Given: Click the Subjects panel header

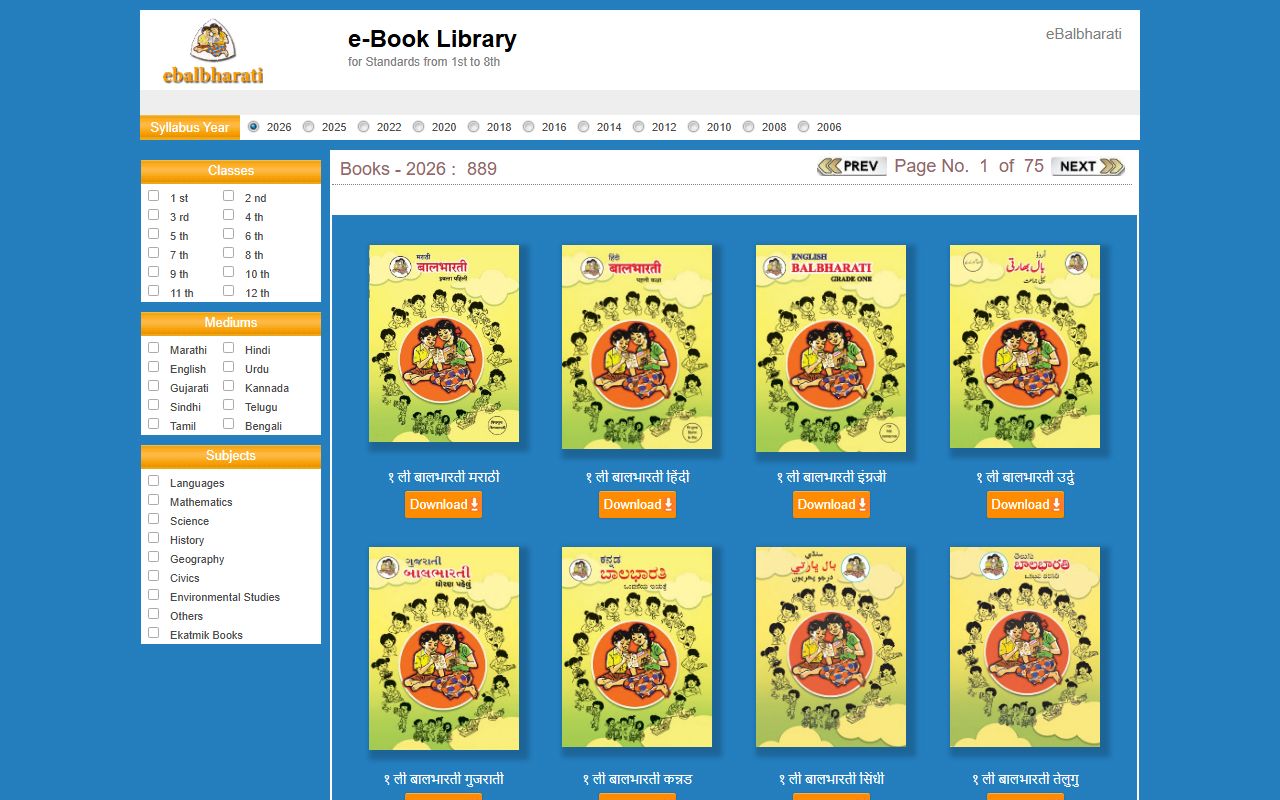Looking at the screenshot, I should 231,456.
